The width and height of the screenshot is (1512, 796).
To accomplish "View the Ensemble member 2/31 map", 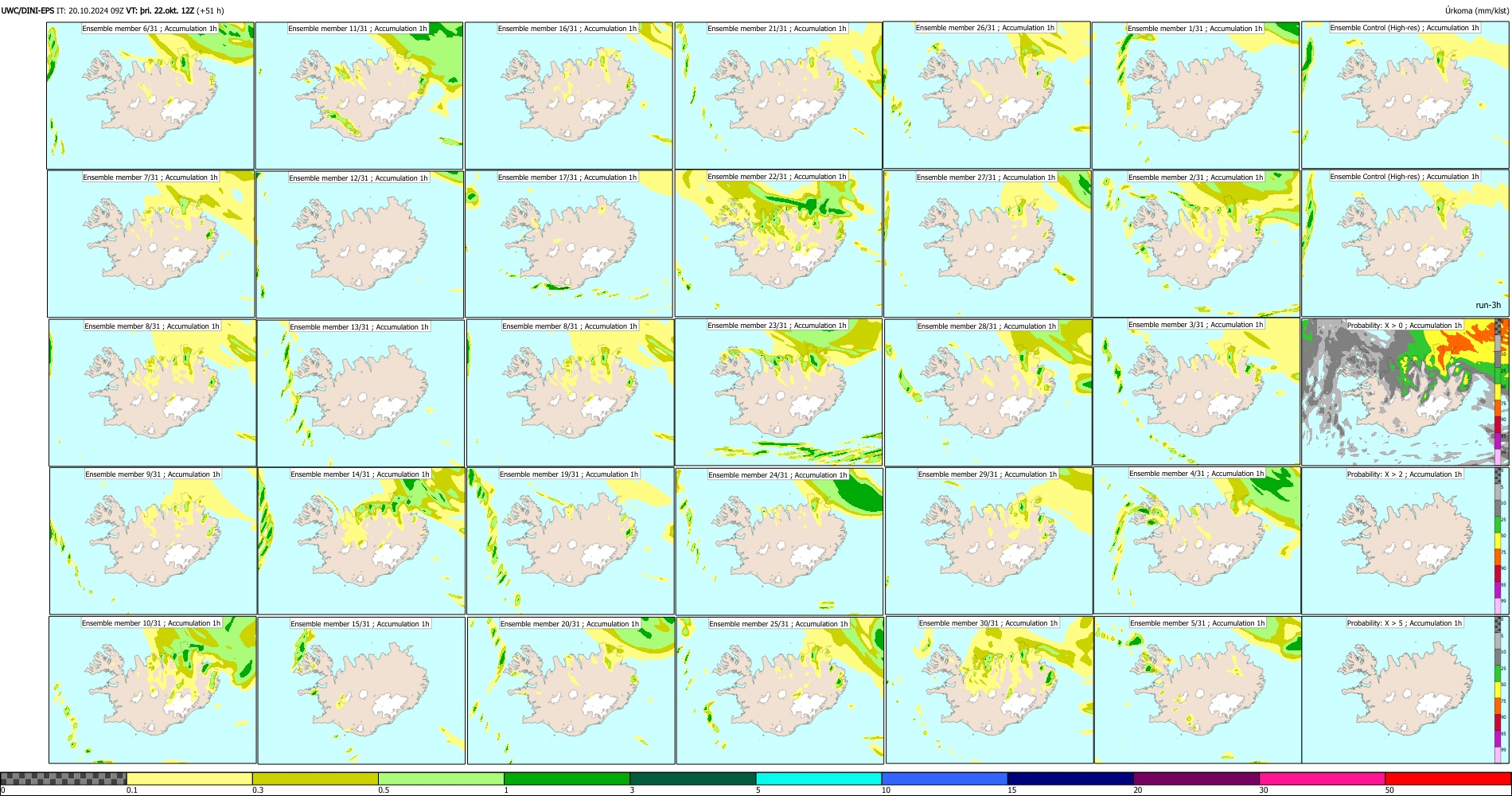I will (x=1197, y=244).
